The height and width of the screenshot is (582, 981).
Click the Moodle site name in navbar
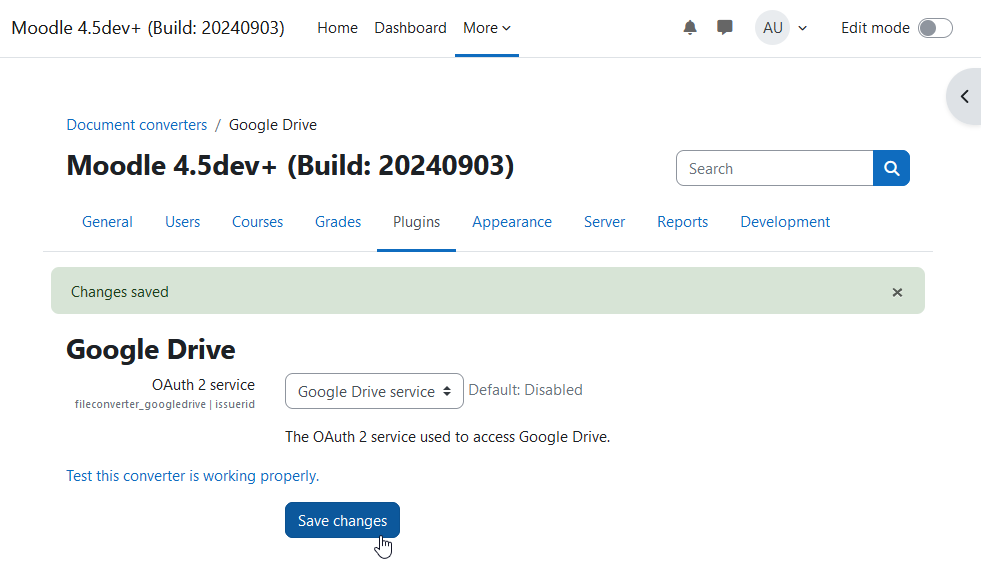click(x=148, y=28)
